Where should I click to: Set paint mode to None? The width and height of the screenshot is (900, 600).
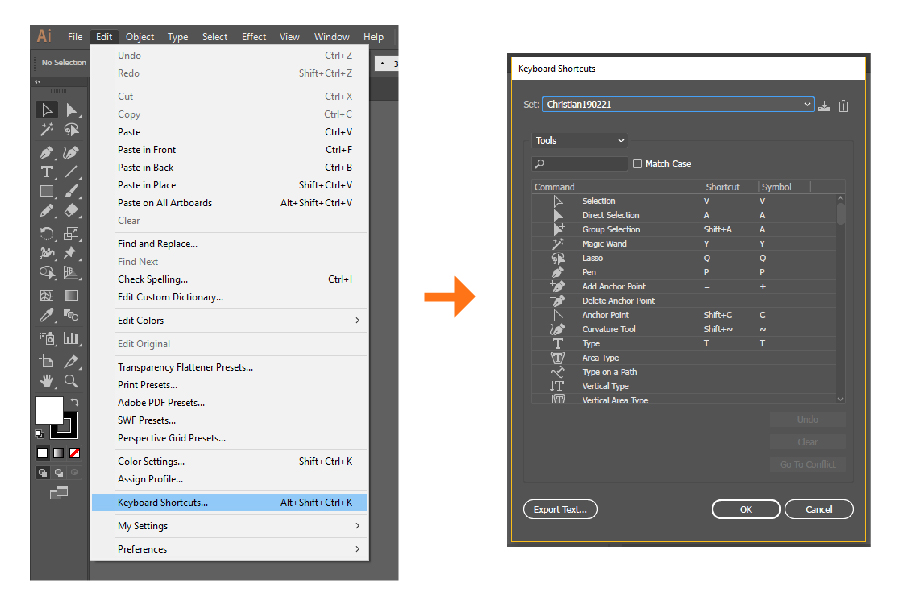point(75,453)
